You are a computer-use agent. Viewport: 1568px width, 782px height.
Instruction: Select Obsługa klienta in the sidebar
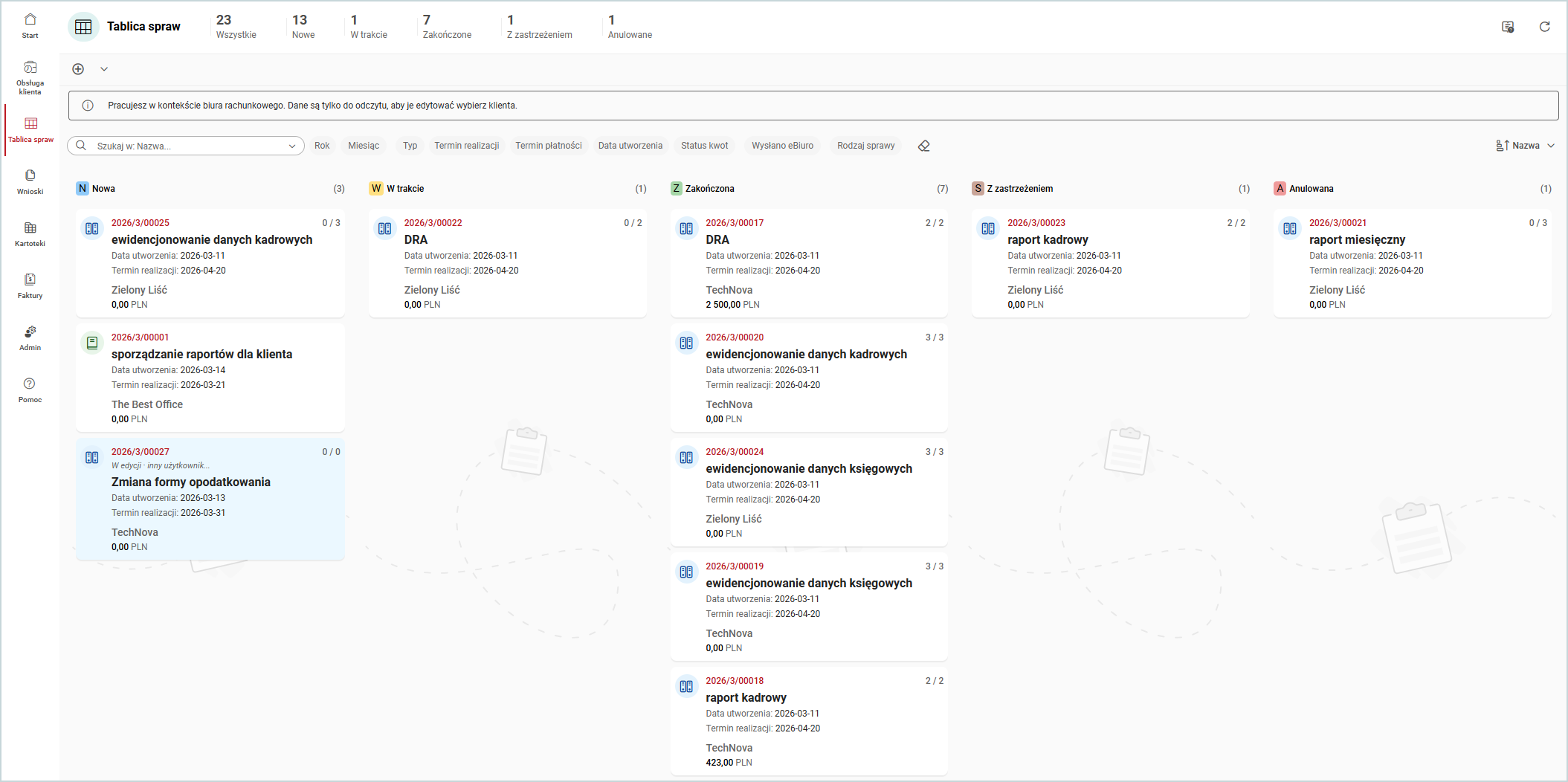30,74
